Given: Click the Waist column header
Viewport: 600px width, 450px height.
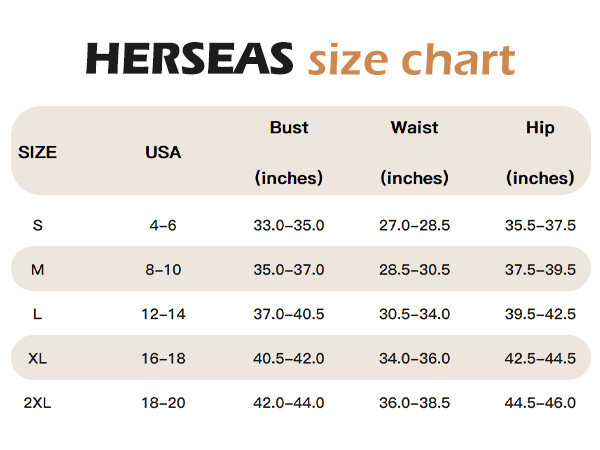Looking at the screenshot, I should pos(414,128).
